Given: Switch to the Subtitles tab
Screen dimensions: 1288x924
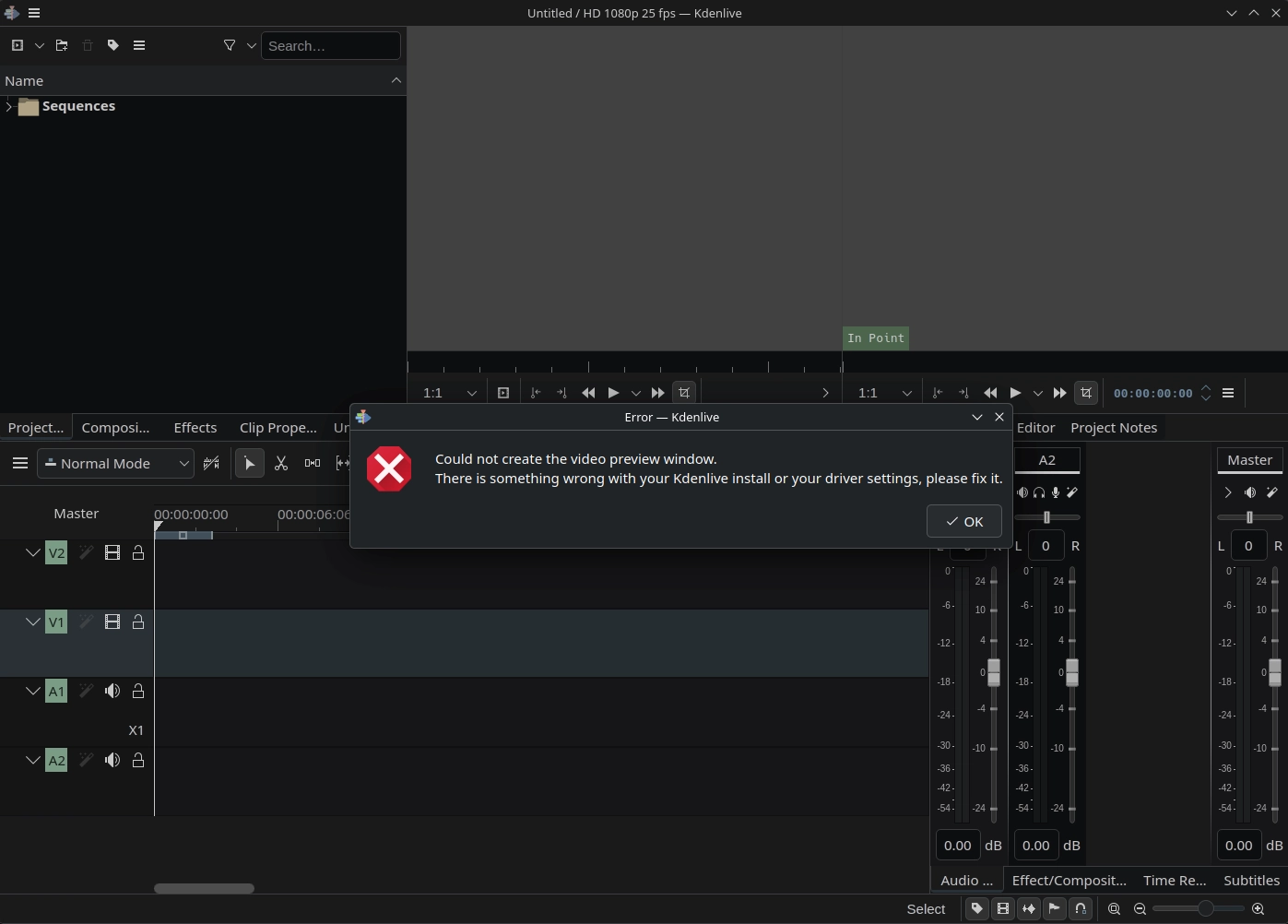Looking at the screenshot, I should (1251, 881).
